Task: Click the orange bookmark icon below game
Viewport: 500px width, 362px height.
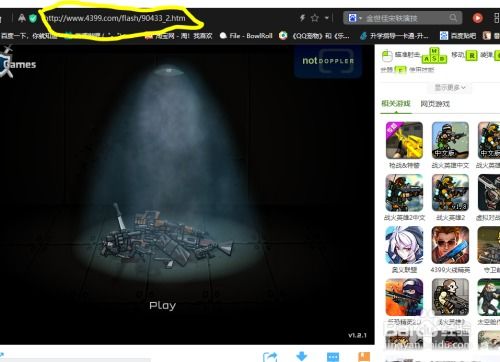Action: tap(364, 356)
